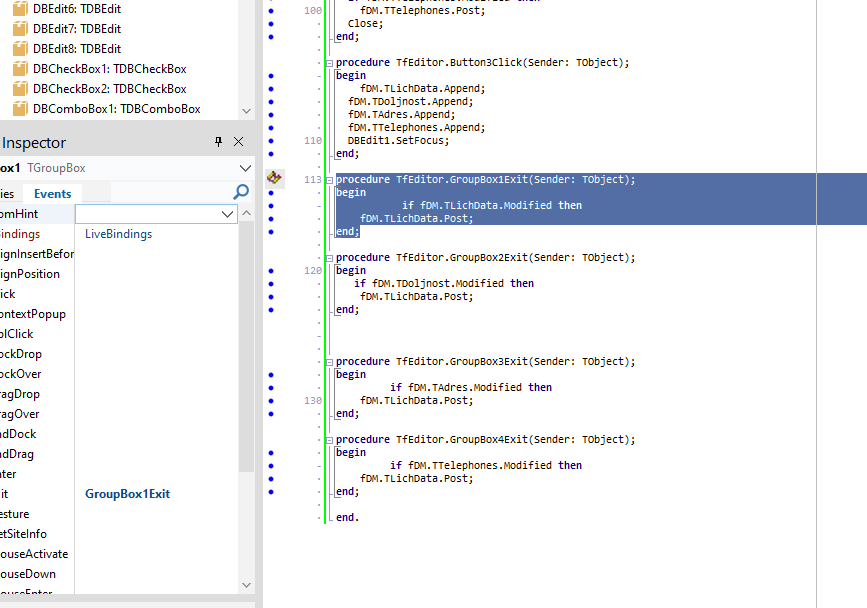This screenshot has width=867, height=608.
Task: Open the selected event value dropdown arrow
Action: pos(227,214)
